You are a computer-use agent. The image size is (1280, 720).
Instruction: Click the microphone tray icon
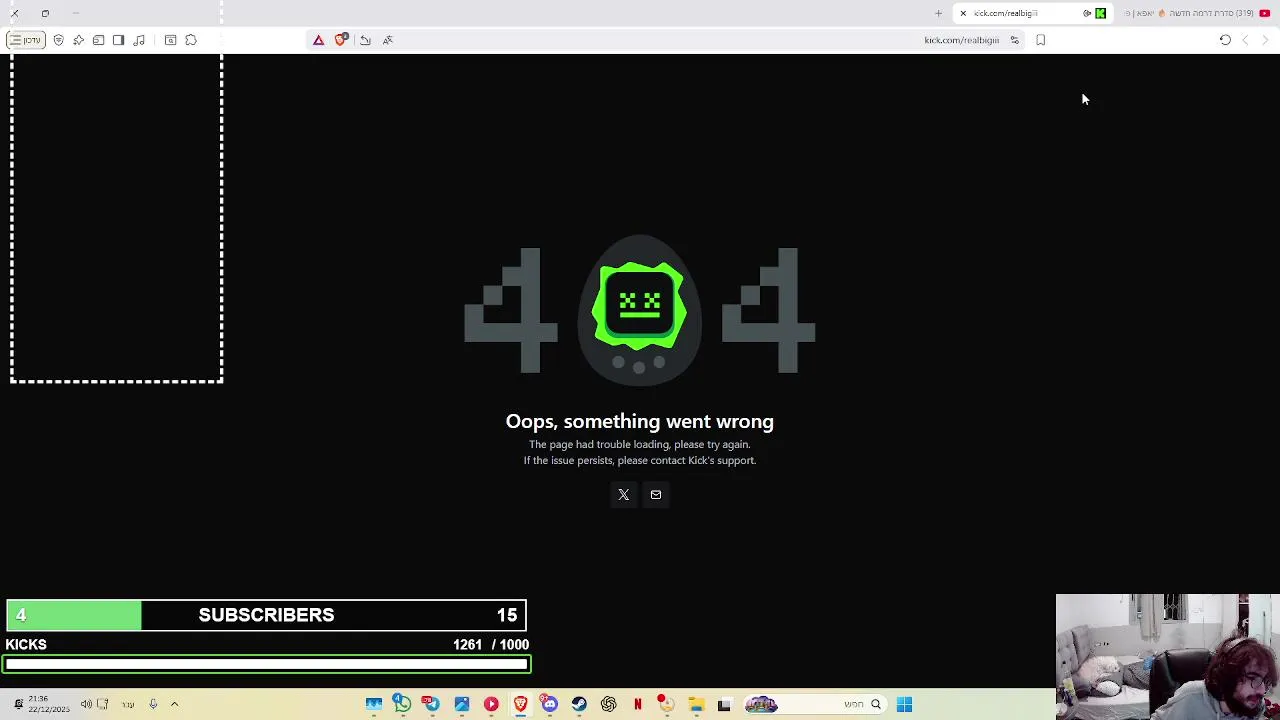tap(153, 704)
